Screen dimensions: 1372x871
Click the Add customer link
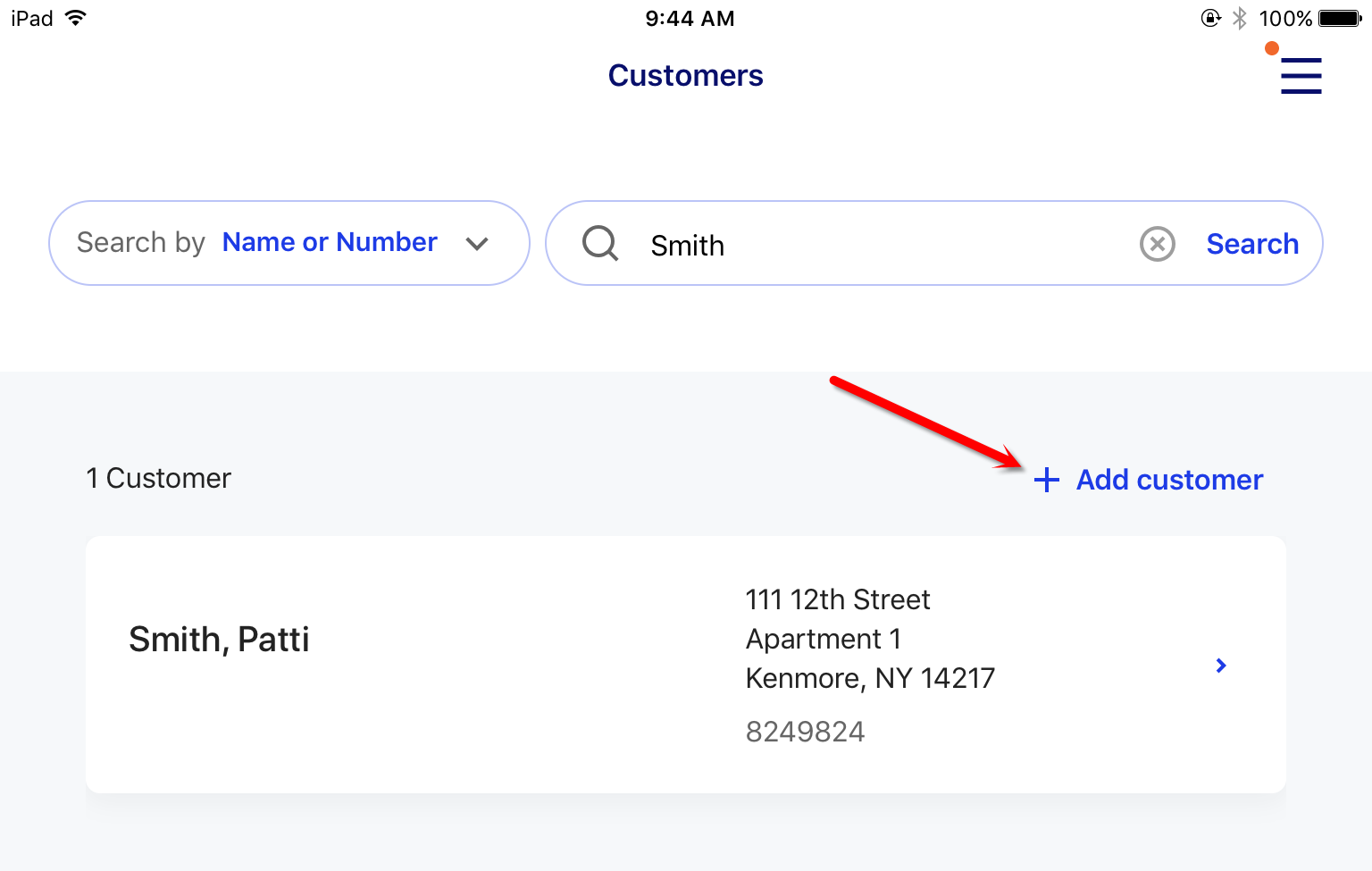[1169, 480]
